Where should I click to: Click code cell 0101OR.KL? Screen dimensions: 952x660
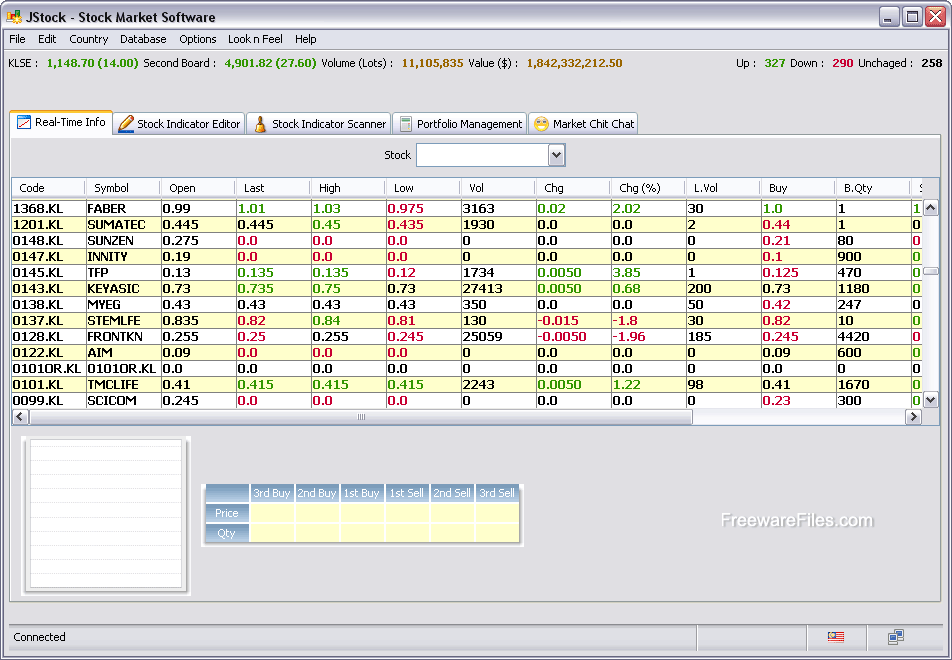tap(47, 369)
